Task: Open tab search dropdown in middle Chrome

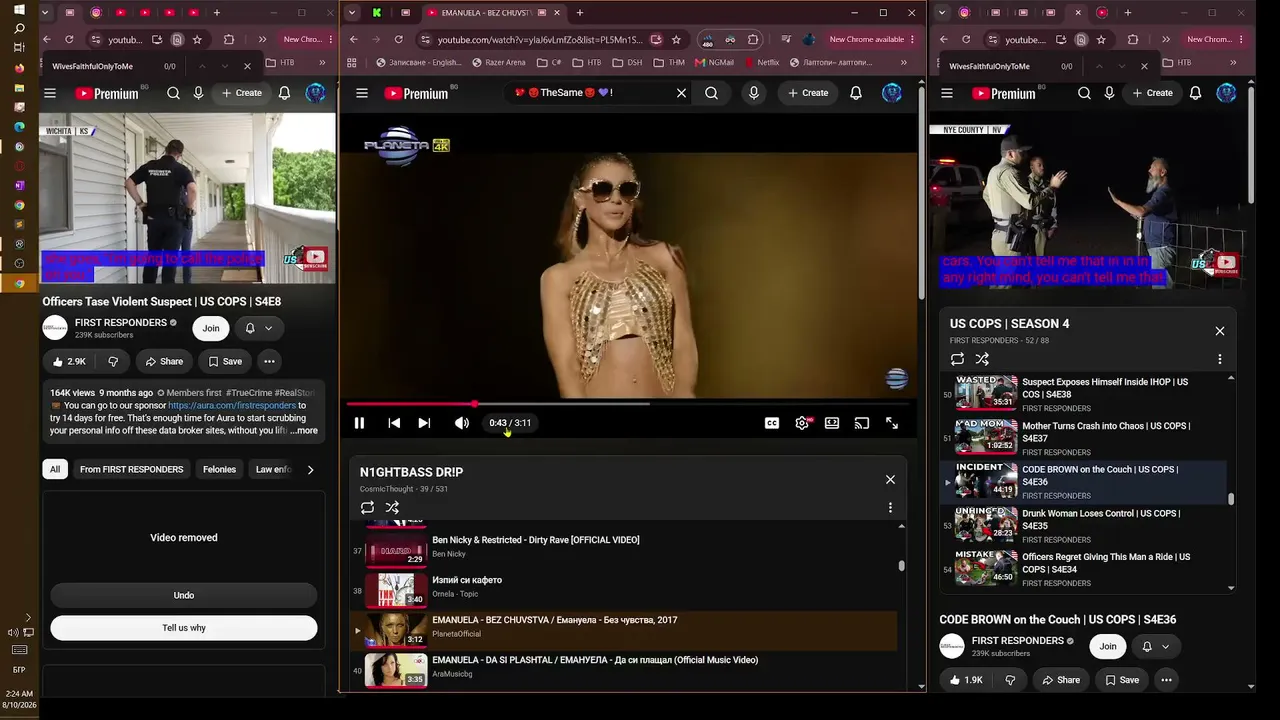Action: [x=352, y=13]
